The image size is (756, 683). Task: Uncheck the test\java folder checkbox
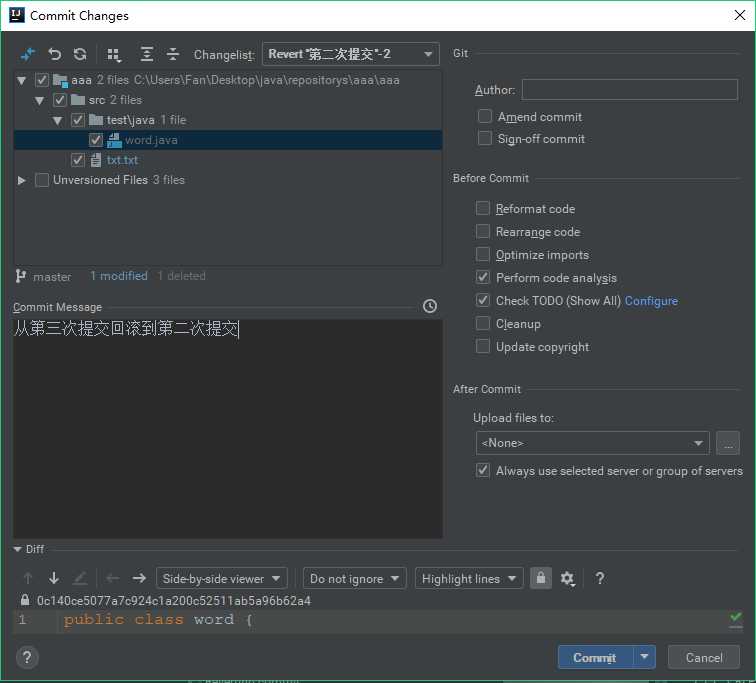click(78, 120)
